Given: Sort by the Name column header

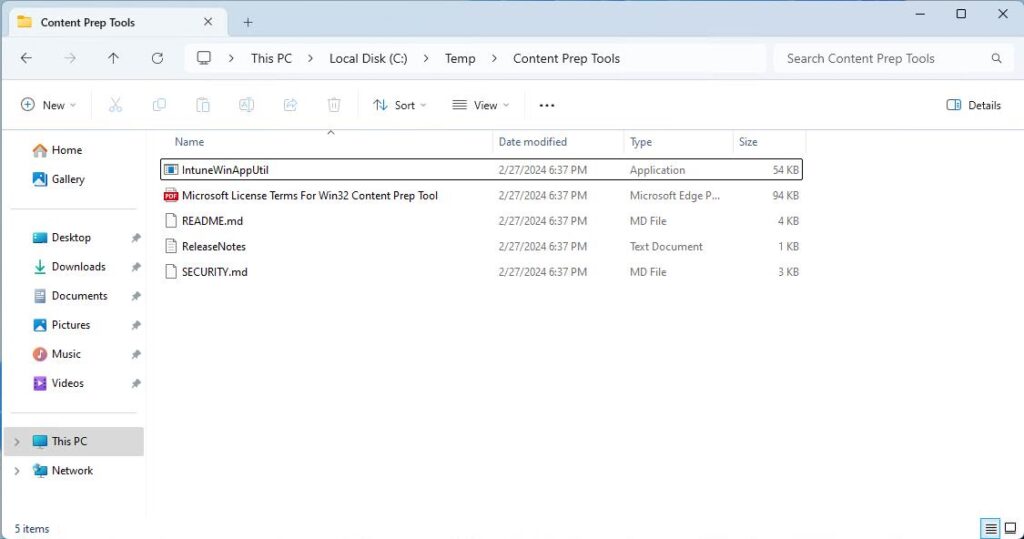Looking at the screenshot, I should point(189,142).
